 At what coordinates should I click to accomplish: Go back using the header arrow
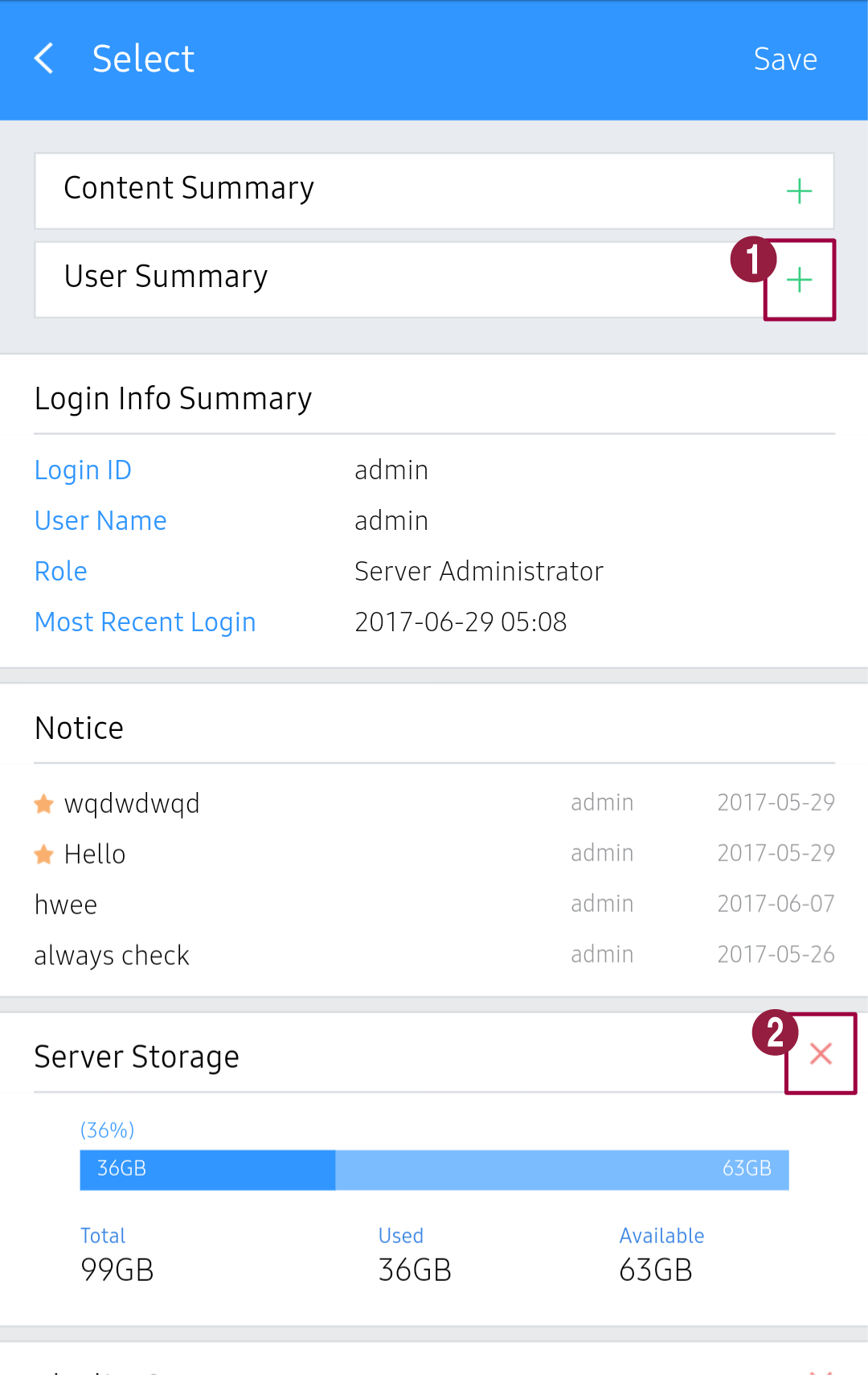click(44, 59)
